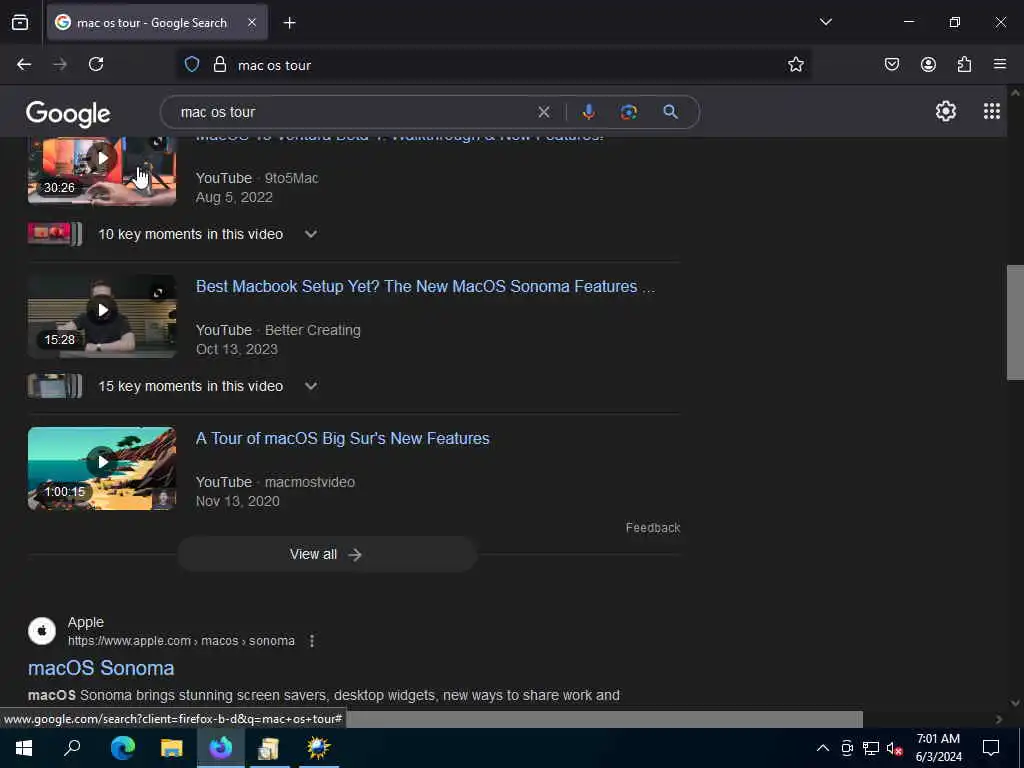Bookmark this page with the star
Viewport: 1024px width, 768px height.
click(795, 64)
